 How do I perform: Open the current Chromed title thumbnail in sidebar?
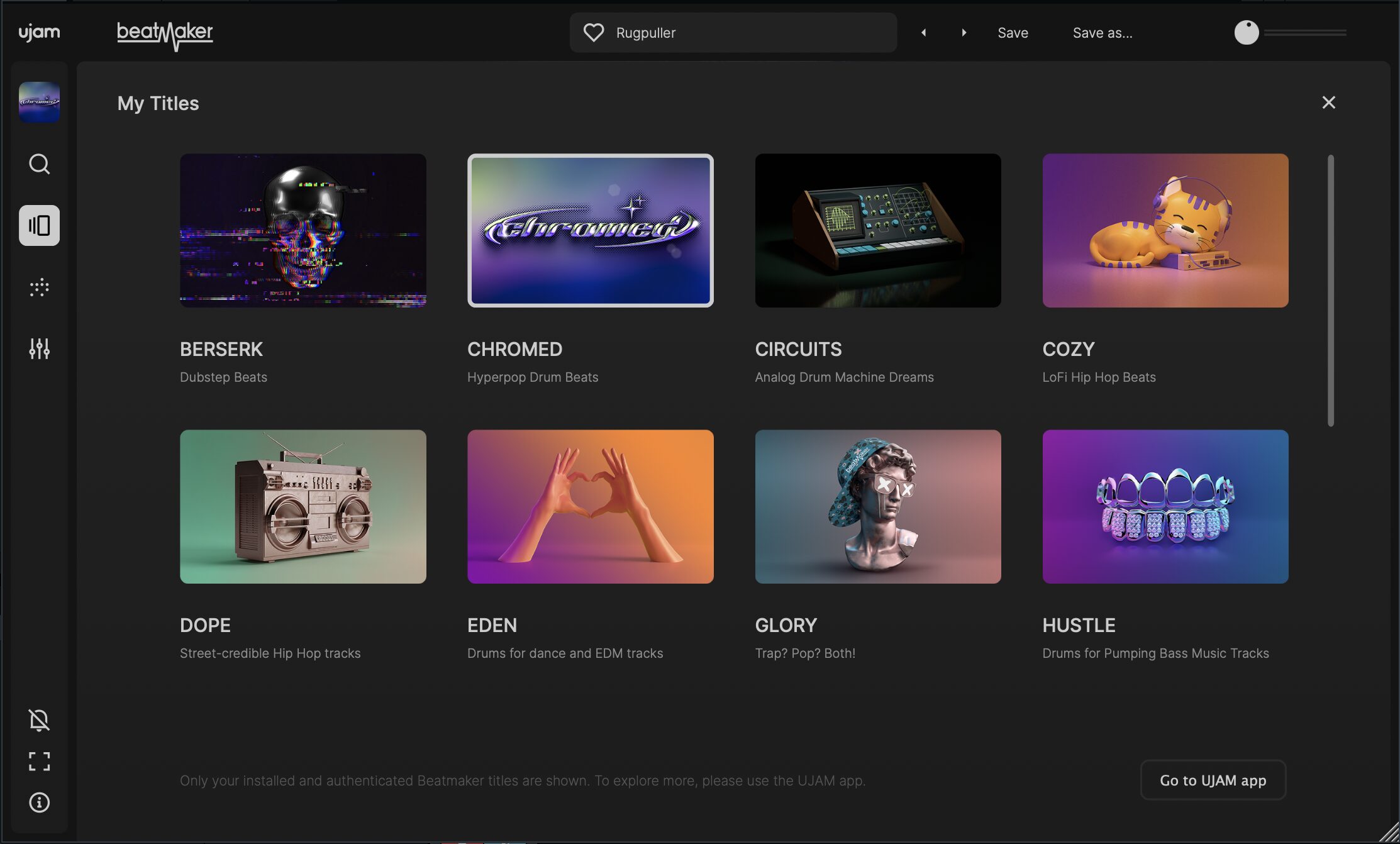pos(39,102)
